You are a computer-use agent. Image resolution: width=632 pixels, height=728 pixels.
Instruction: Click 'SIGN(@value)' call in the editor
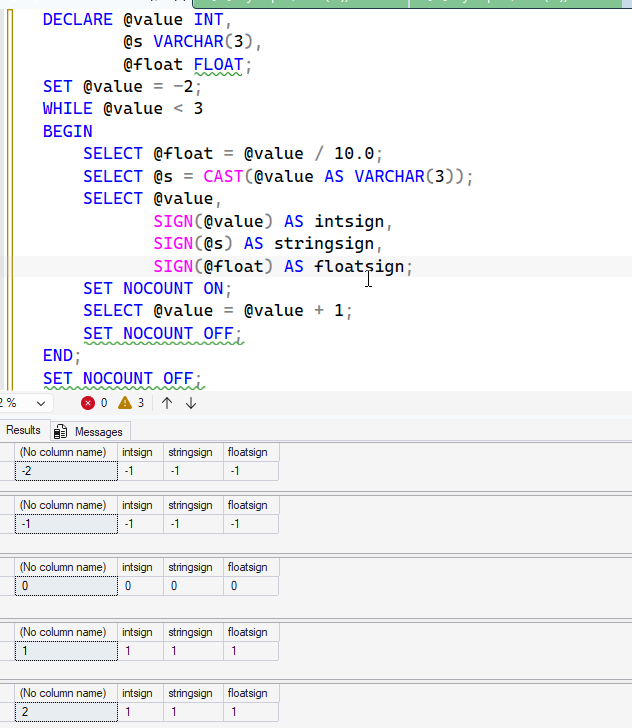tap(213, 221)
